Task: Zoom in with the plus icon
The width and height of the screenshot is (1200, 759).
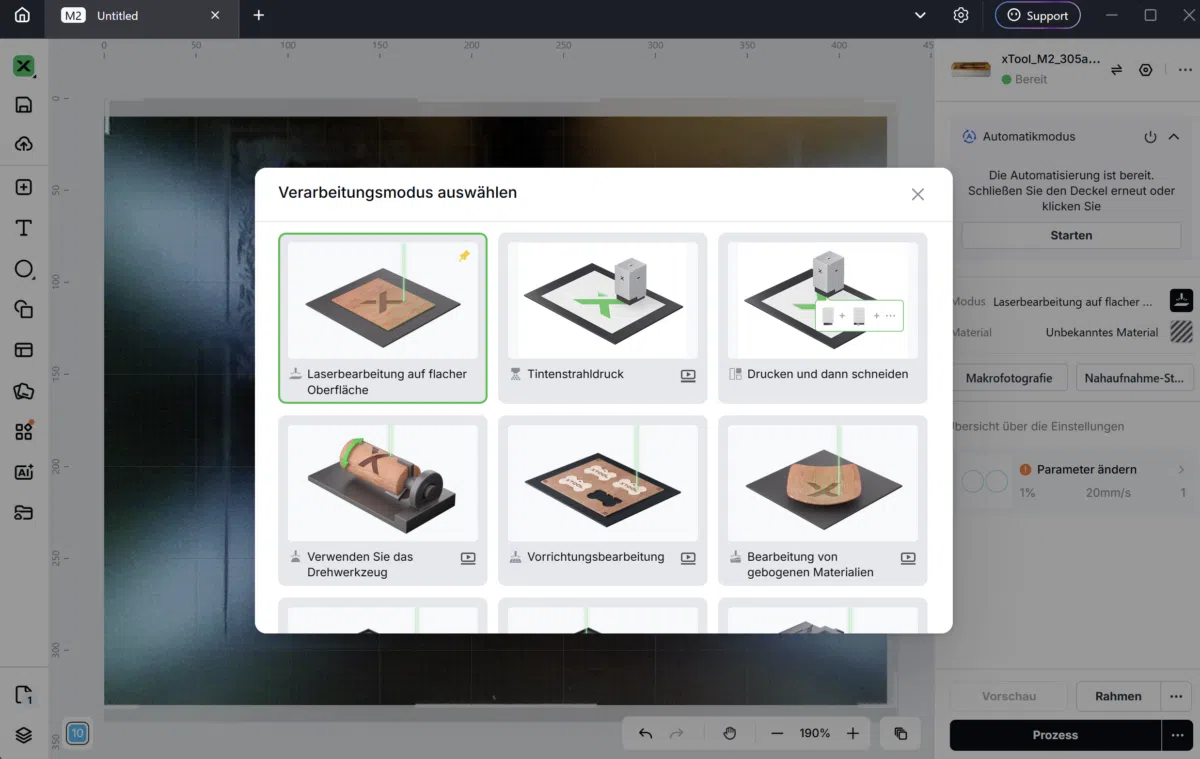Action: click(x=853, y=733)
